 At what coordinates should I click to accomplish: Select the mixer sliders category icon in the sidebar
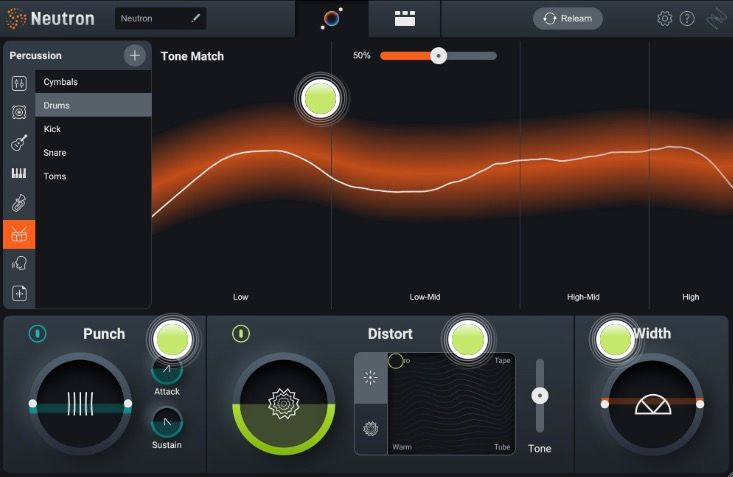[19, 84]
